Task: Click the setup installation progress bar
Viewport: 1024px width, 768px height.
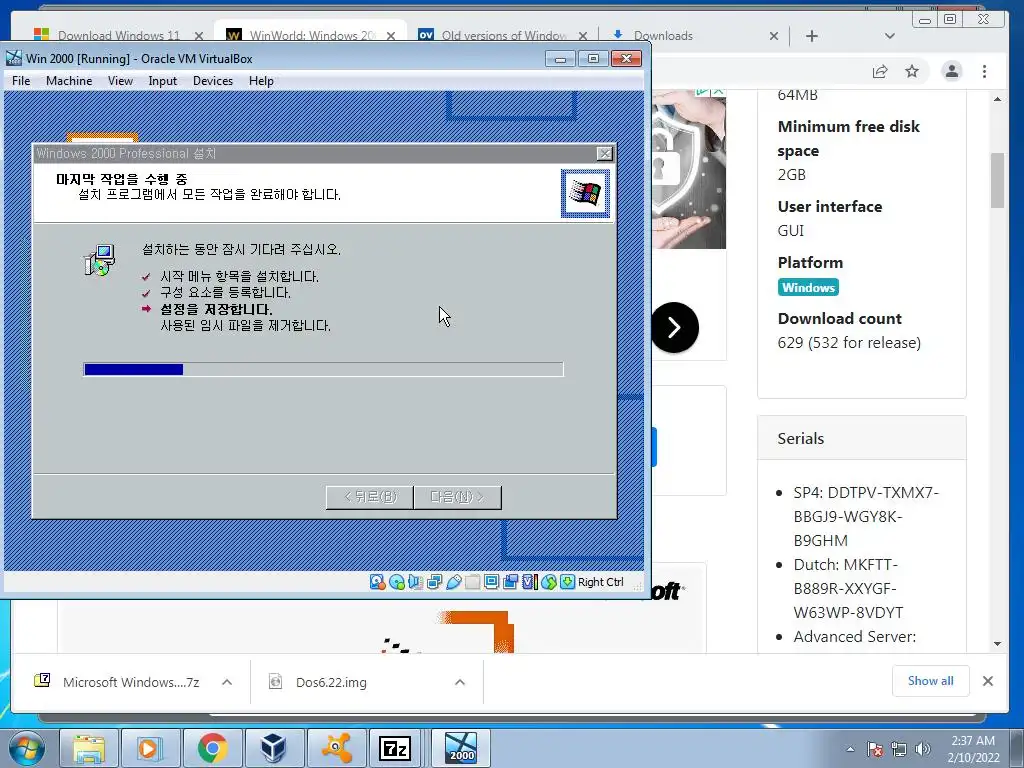Action: pyautogui.click(x=323, y=369)
